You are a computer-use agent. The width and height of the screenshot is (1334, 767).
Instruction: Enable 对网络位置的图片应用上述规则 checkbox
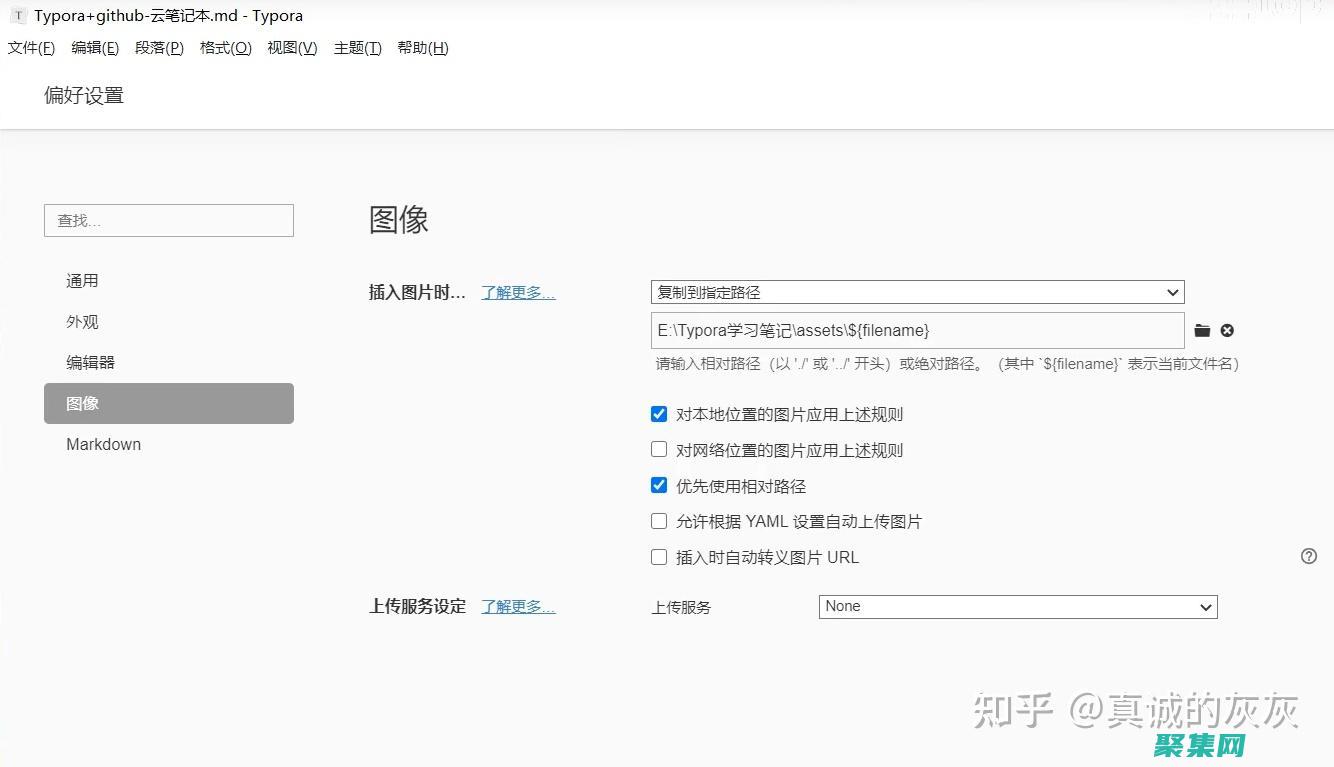pos(659,450)
